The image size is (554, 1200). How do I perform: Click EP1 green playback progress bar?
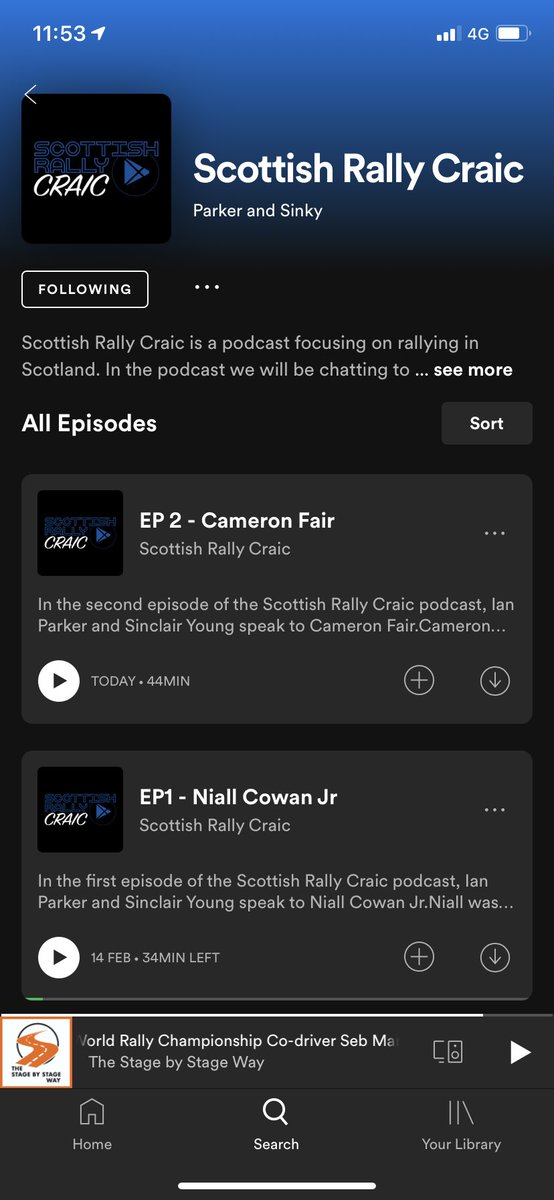coord(34,998)
